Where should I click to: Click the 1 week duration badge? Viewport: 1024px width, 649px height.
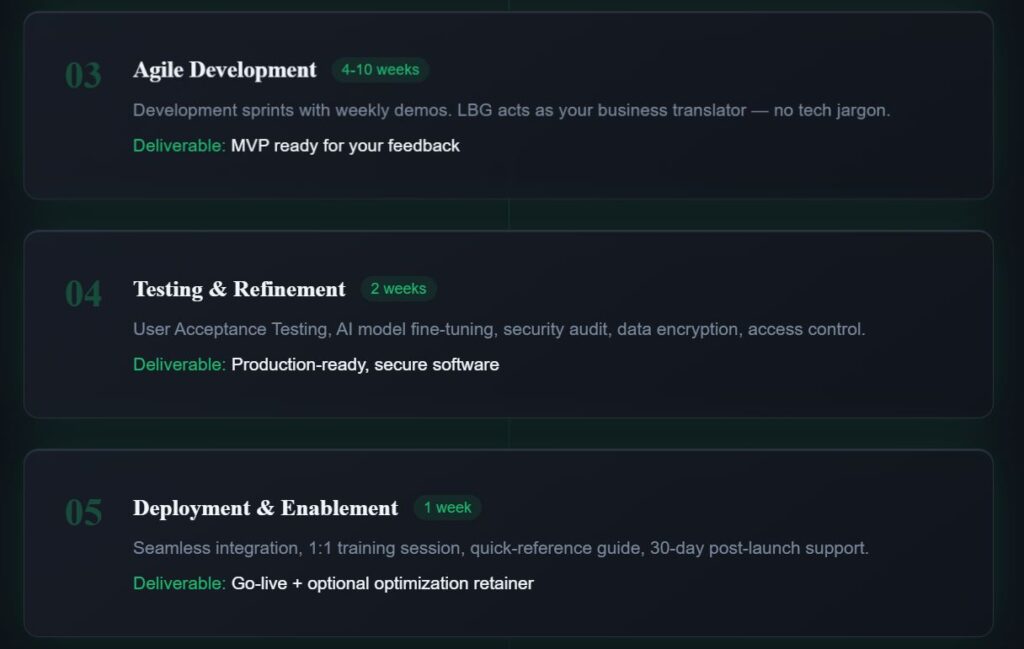[x=447, y=508]
